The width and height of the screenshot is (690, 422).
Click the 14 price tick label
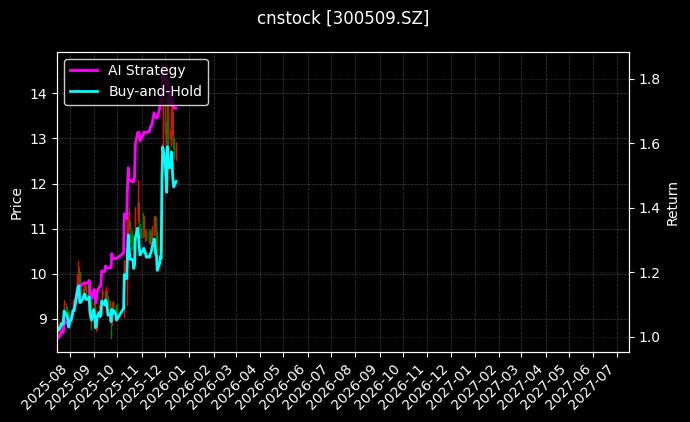[x=38, y=94]
